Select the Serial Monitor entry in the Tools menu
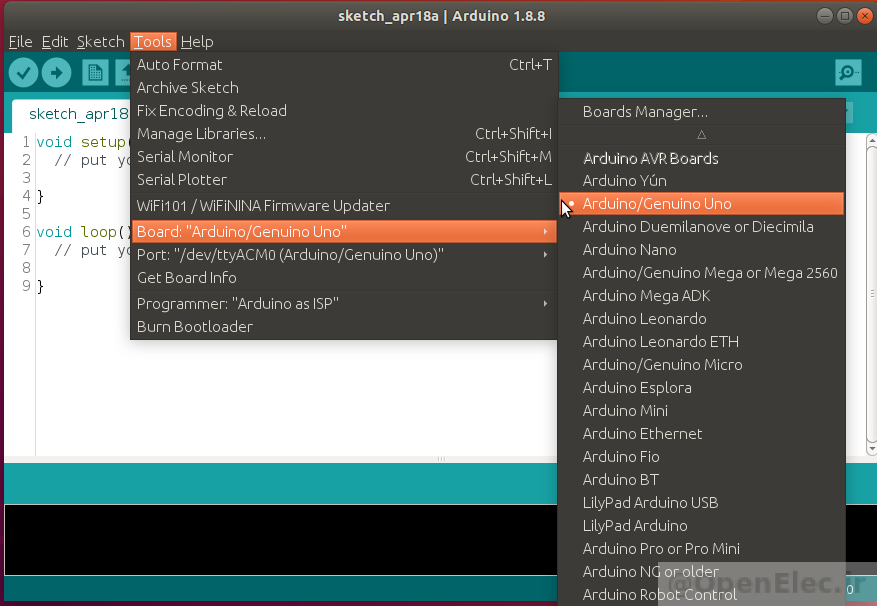877x606 pixels. (344, 157)
